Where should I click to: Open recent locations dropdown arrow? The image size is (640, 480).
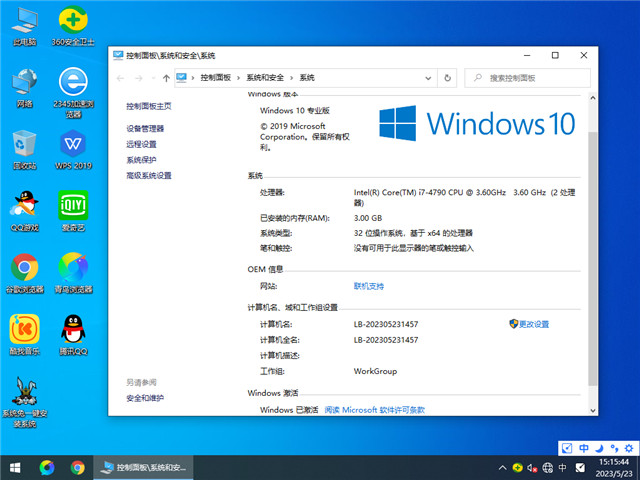pyautogui.click(x=153, y=78)
